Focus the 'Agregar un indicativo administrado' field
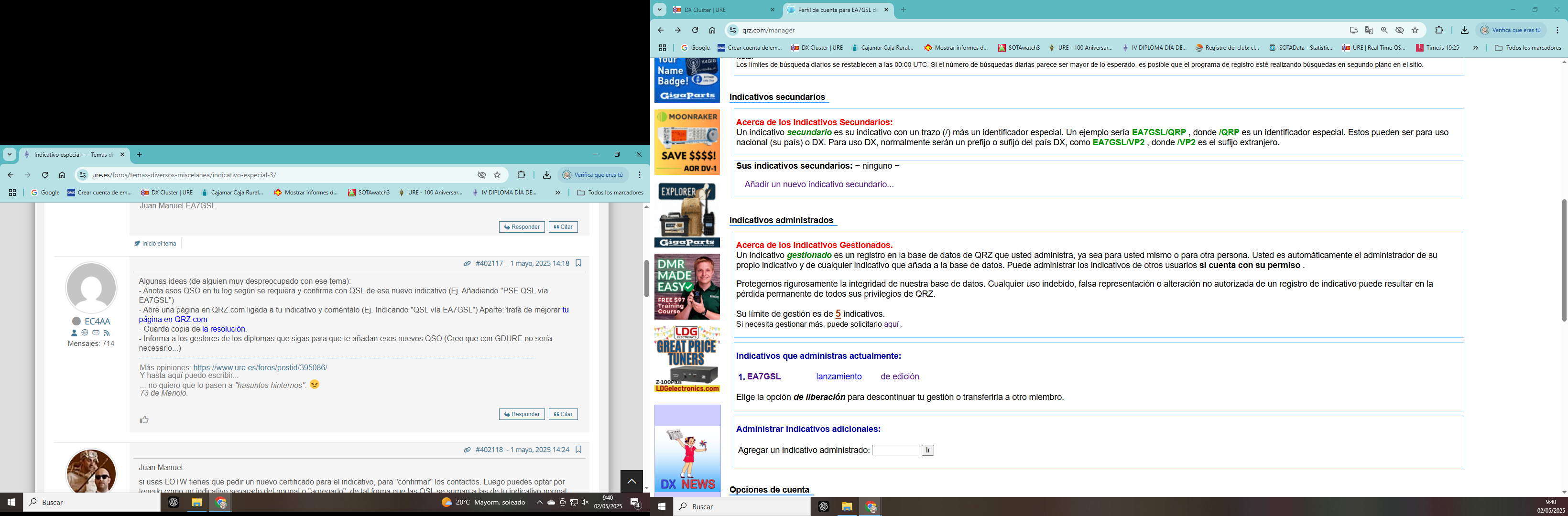The height and width of the screenshot is (516, 1568). point(895,450)
